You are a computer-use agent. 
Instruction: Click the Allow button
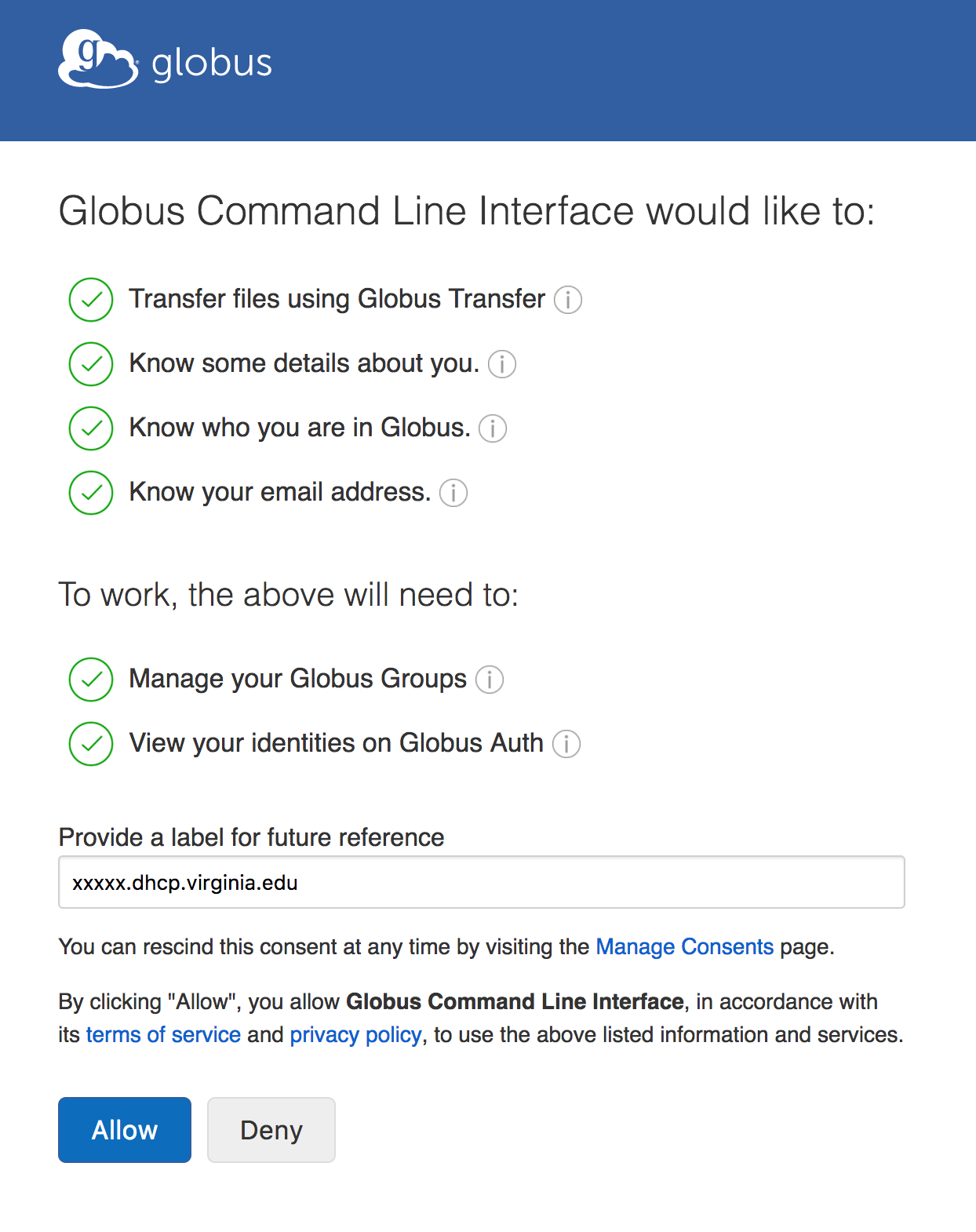coord(124,1130)
